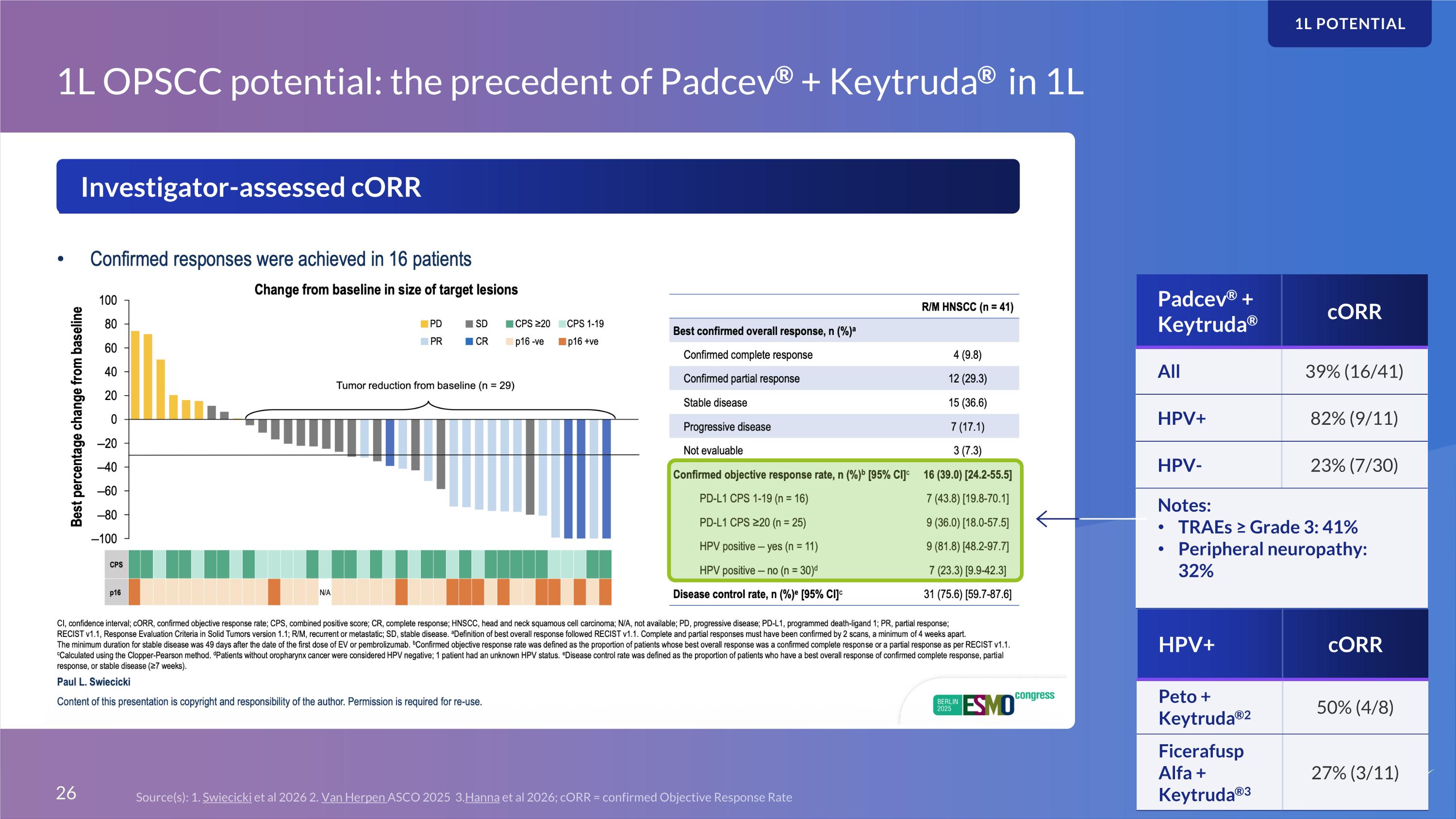The width and height of the screenshot is (1456, 819).
Task: Click the 82% (9/11) HPV+ cell
Action: pyautogui.click(x=1354, y=418)
